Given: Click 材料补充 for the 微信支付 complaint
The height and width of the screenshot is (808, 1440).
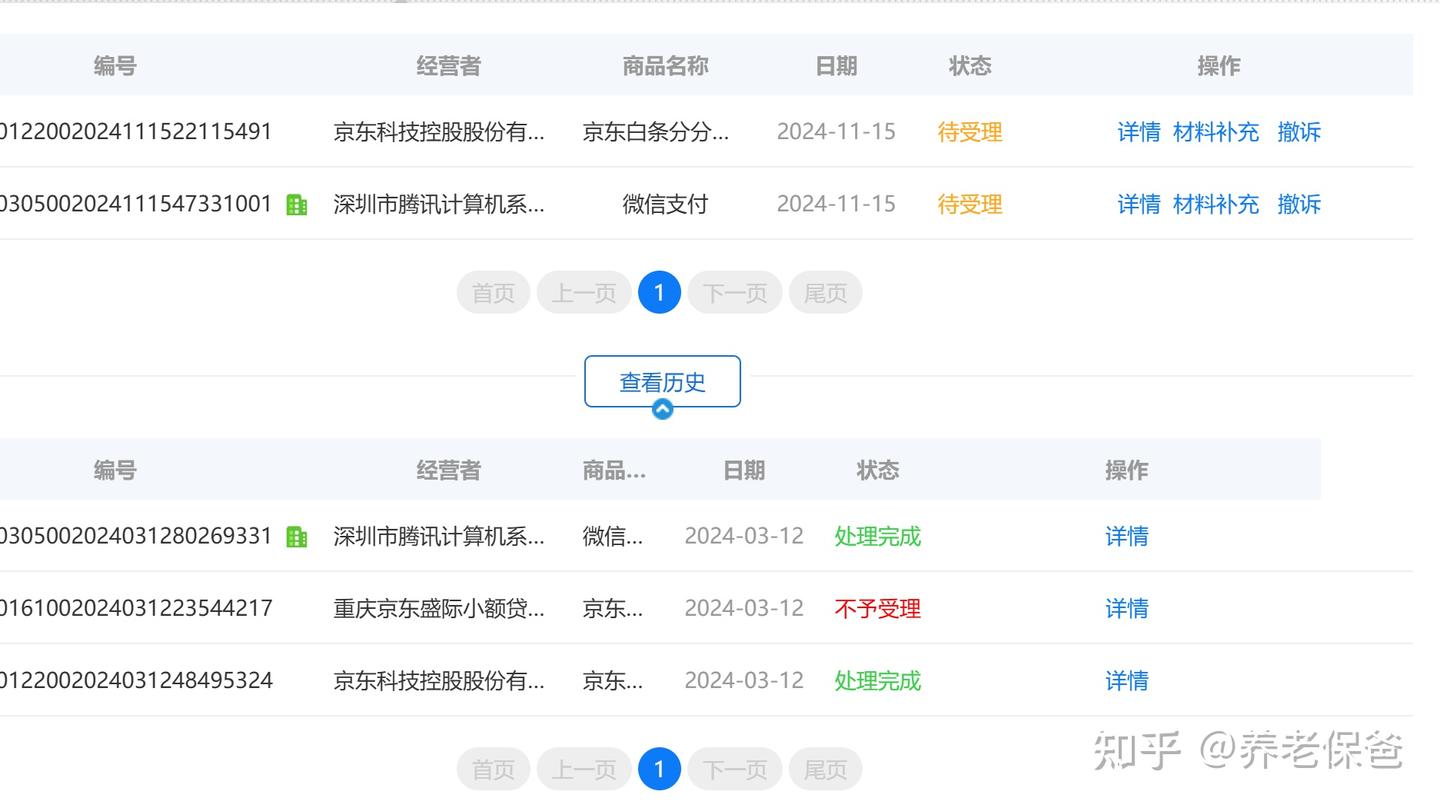Looking at the screenshot, I should point(1216,204).
